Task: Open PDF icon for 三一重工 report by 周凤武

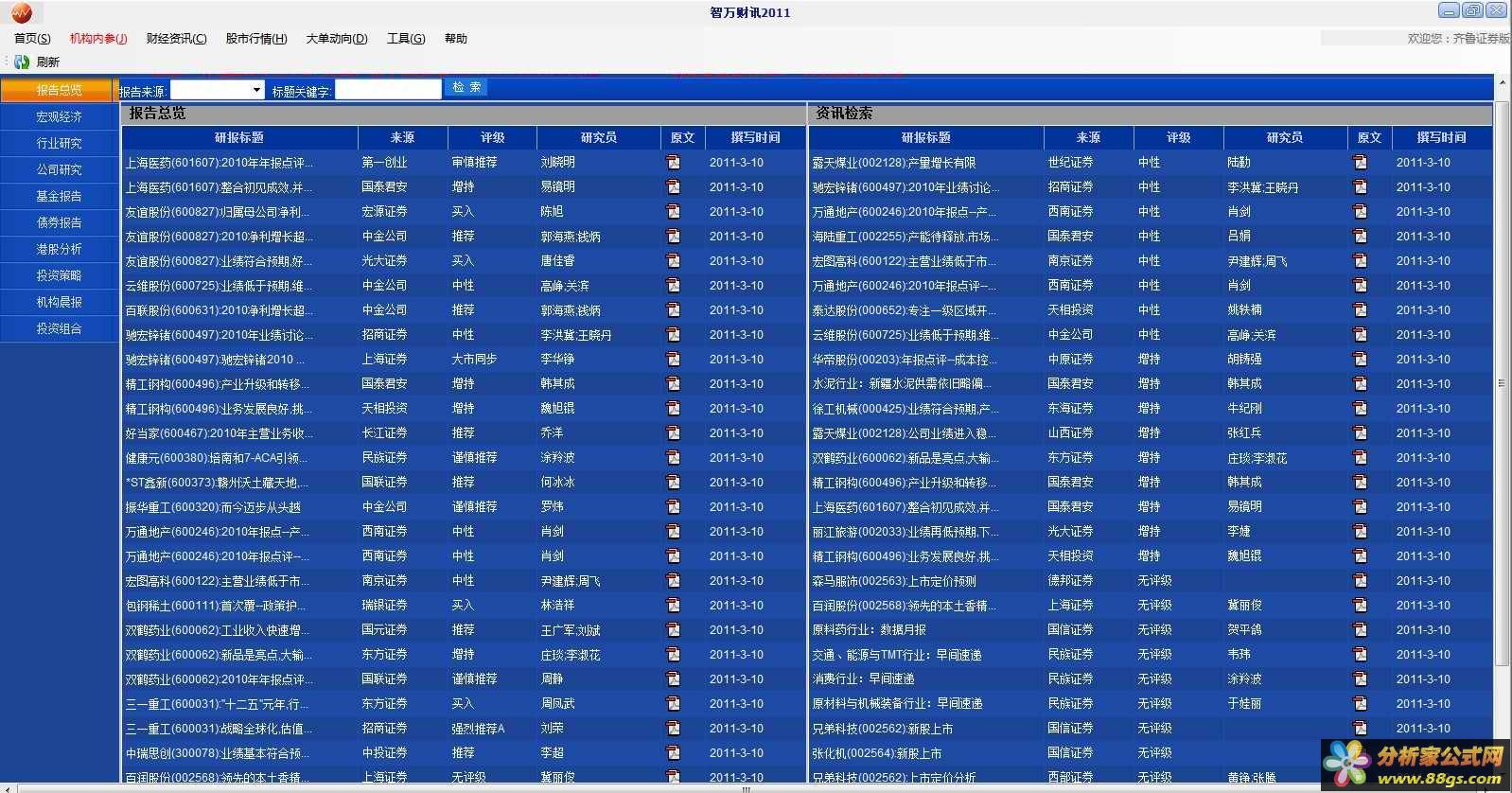Action: pyautogui.click(x=673, y=703)
